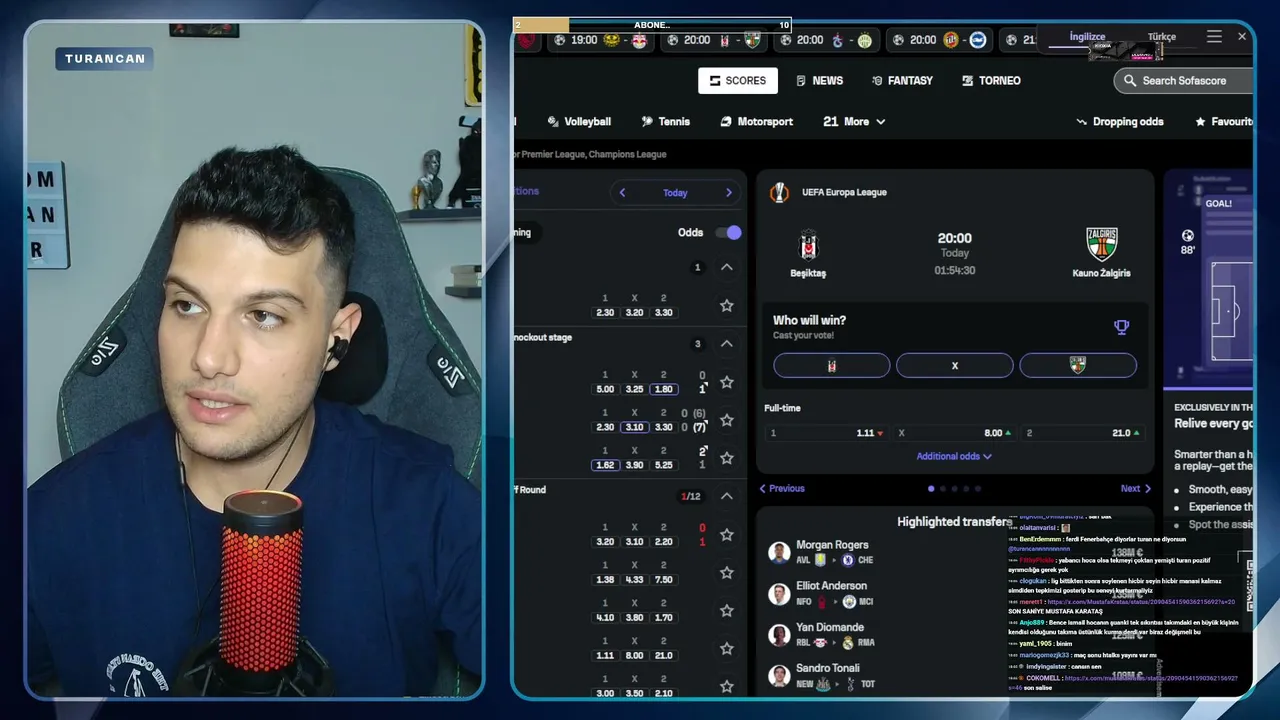Image resolution: width=1280 pixels, height=720 pixels.
Task: Switch language to Türkçe
Action: (x=1162, y=37)
